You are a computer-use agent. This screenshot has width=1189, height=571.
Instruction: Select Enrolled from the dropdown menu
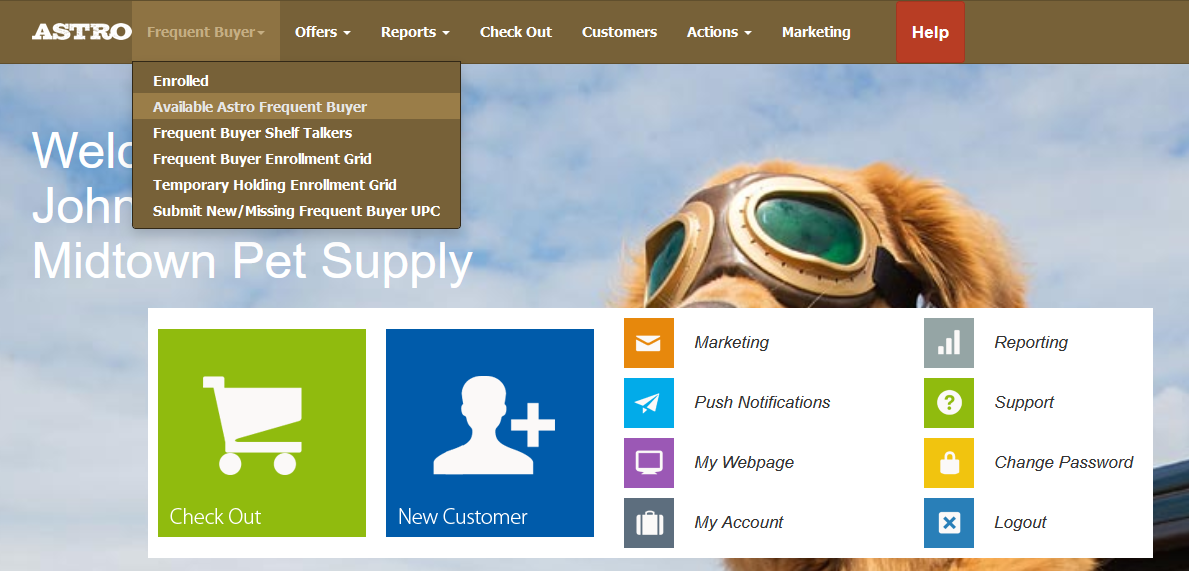click(181, 81)
